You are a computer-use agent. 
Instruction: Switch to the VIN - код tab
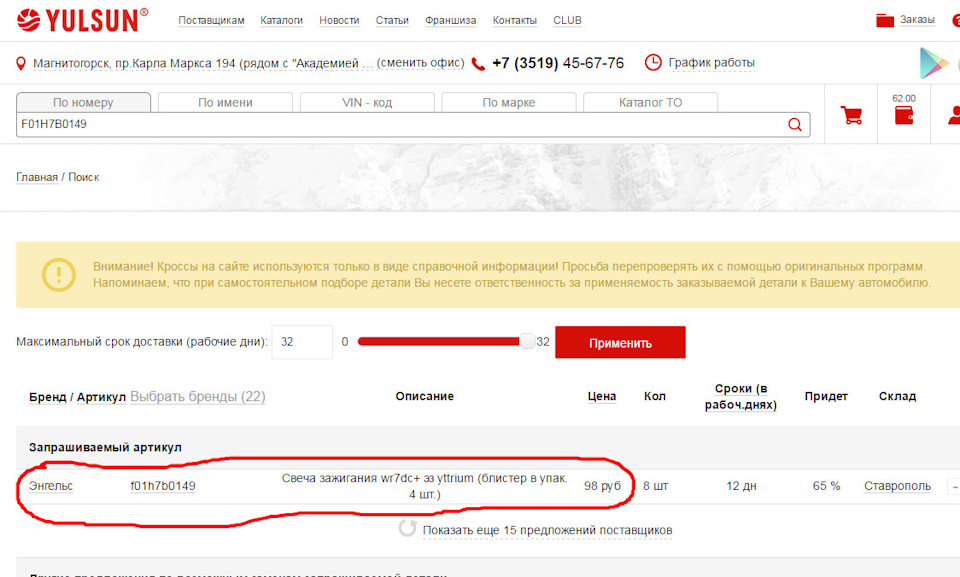[x=366, y=102]
